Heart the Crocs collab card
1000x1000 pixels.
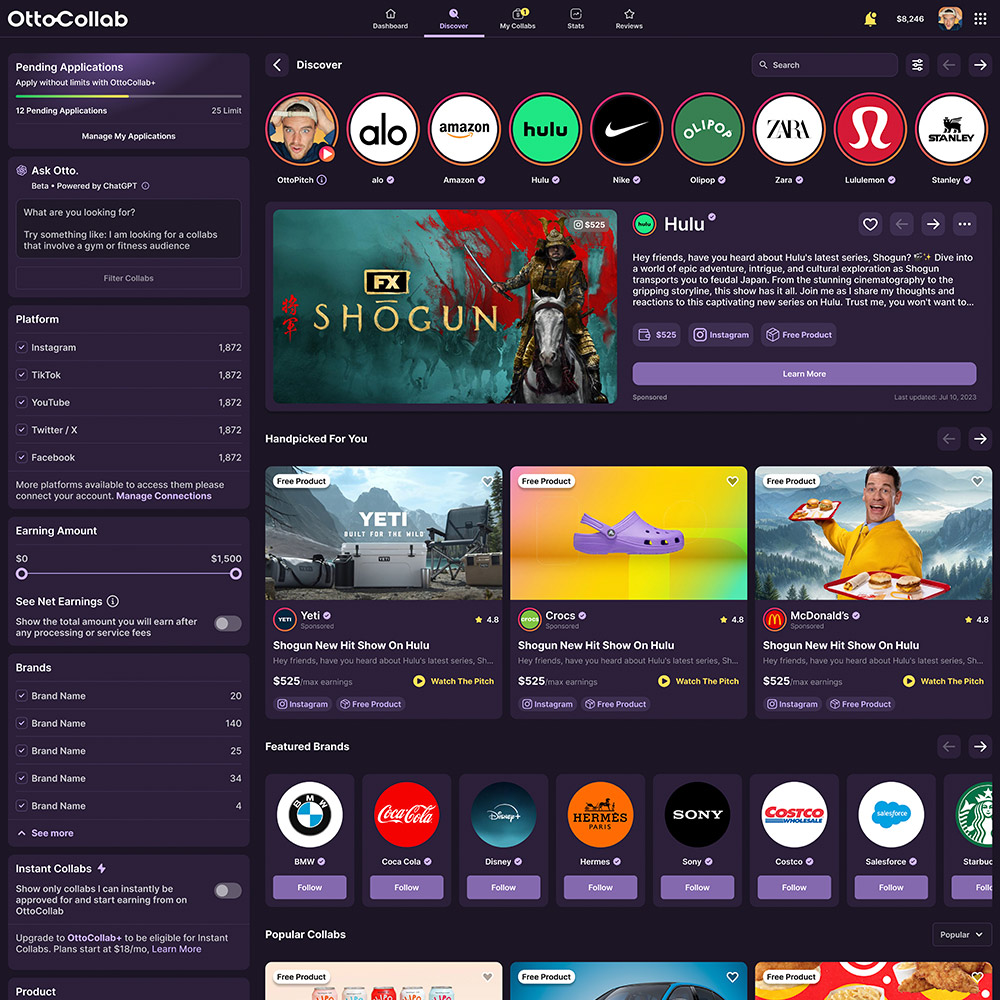coord(732,482)
